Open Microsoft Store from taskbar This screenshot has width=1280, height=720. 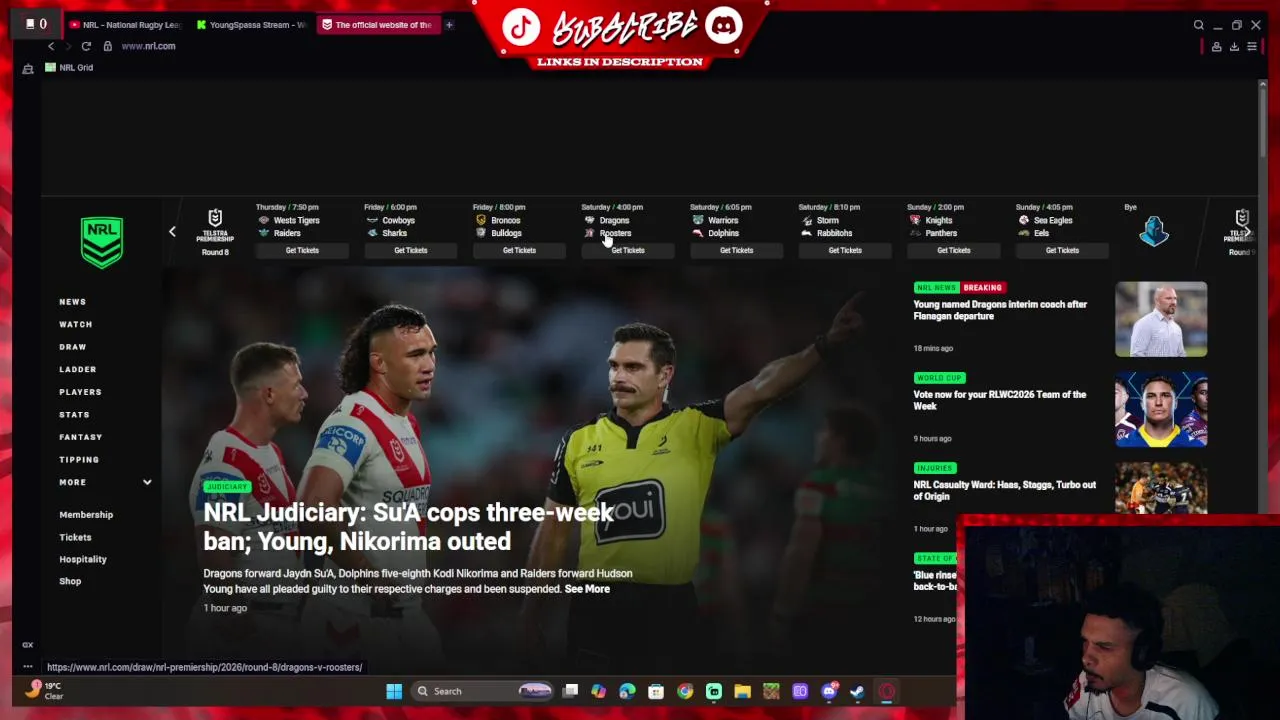[x=656, y=691]
